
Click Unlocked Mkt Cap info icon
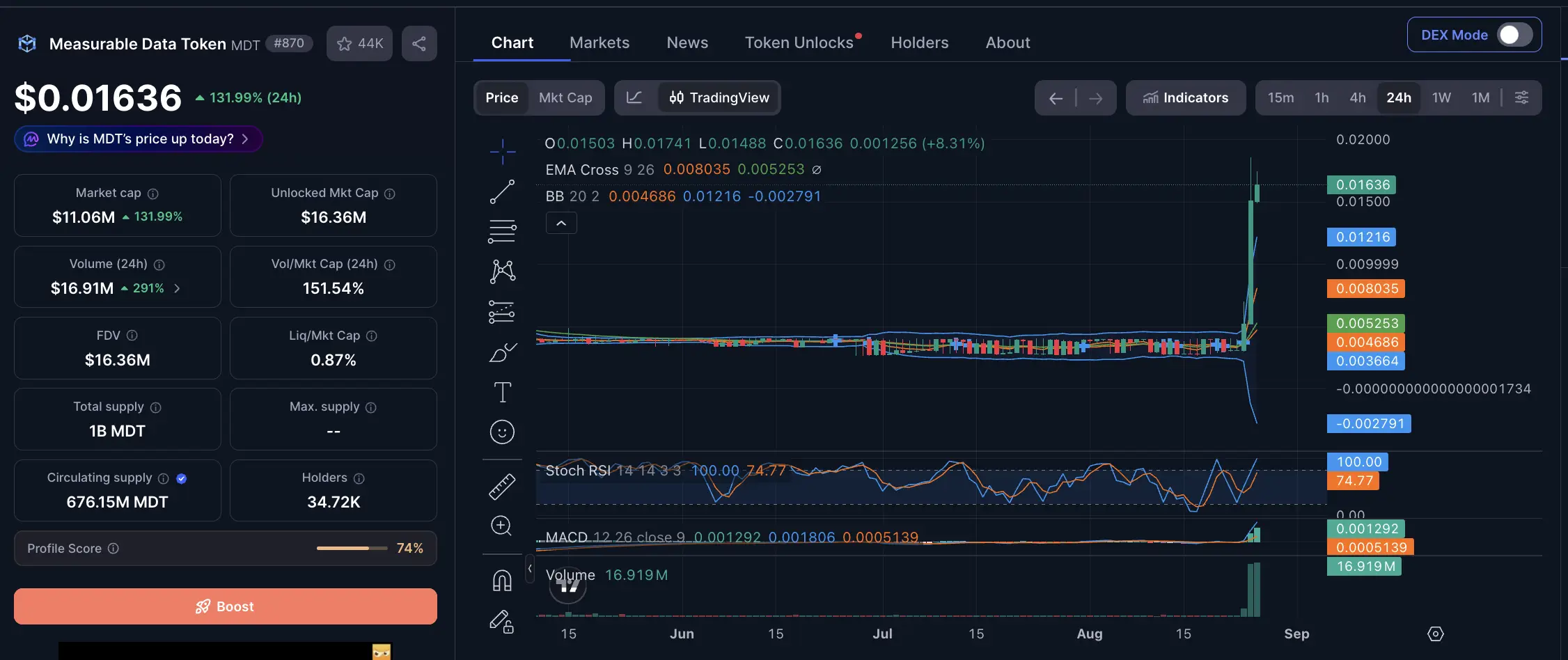click(x=390, y=194)
